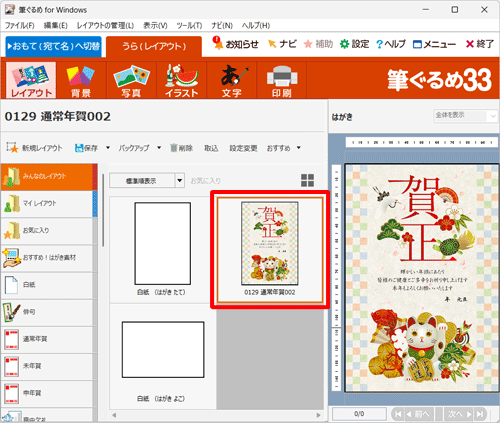This screenshot has width=500, height=423.
Task: Click the 補助 star button
Action: point(318,44)
